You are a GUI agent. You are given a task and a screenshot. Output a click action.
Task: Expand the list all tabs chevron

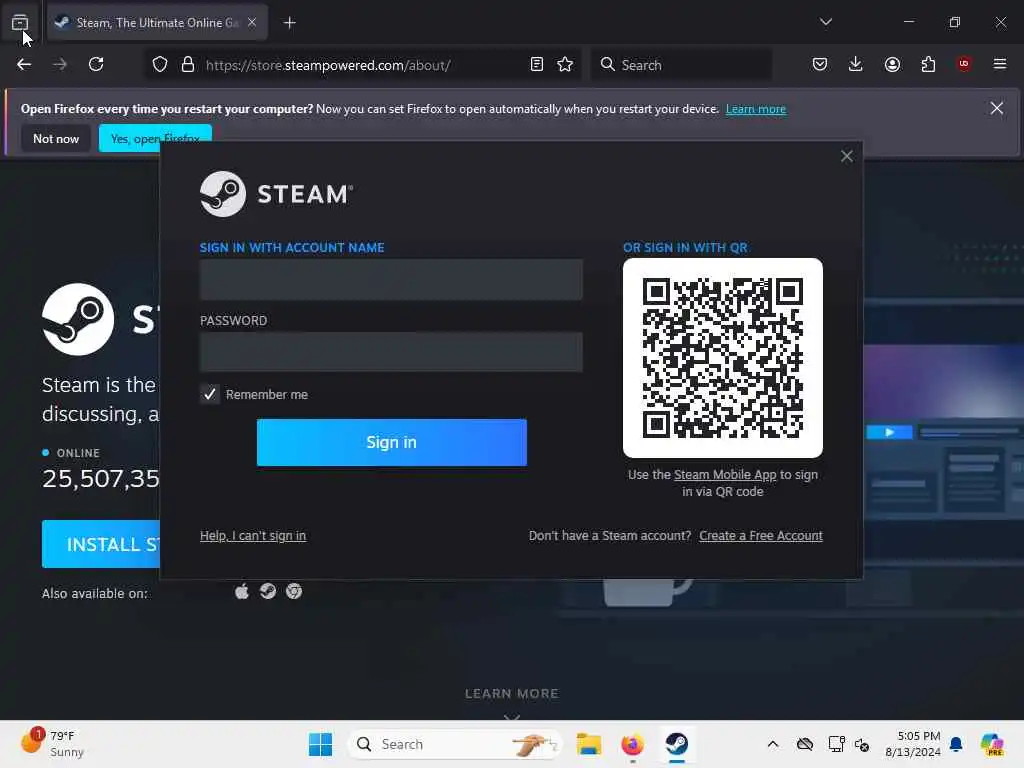[x=826, y=22]
